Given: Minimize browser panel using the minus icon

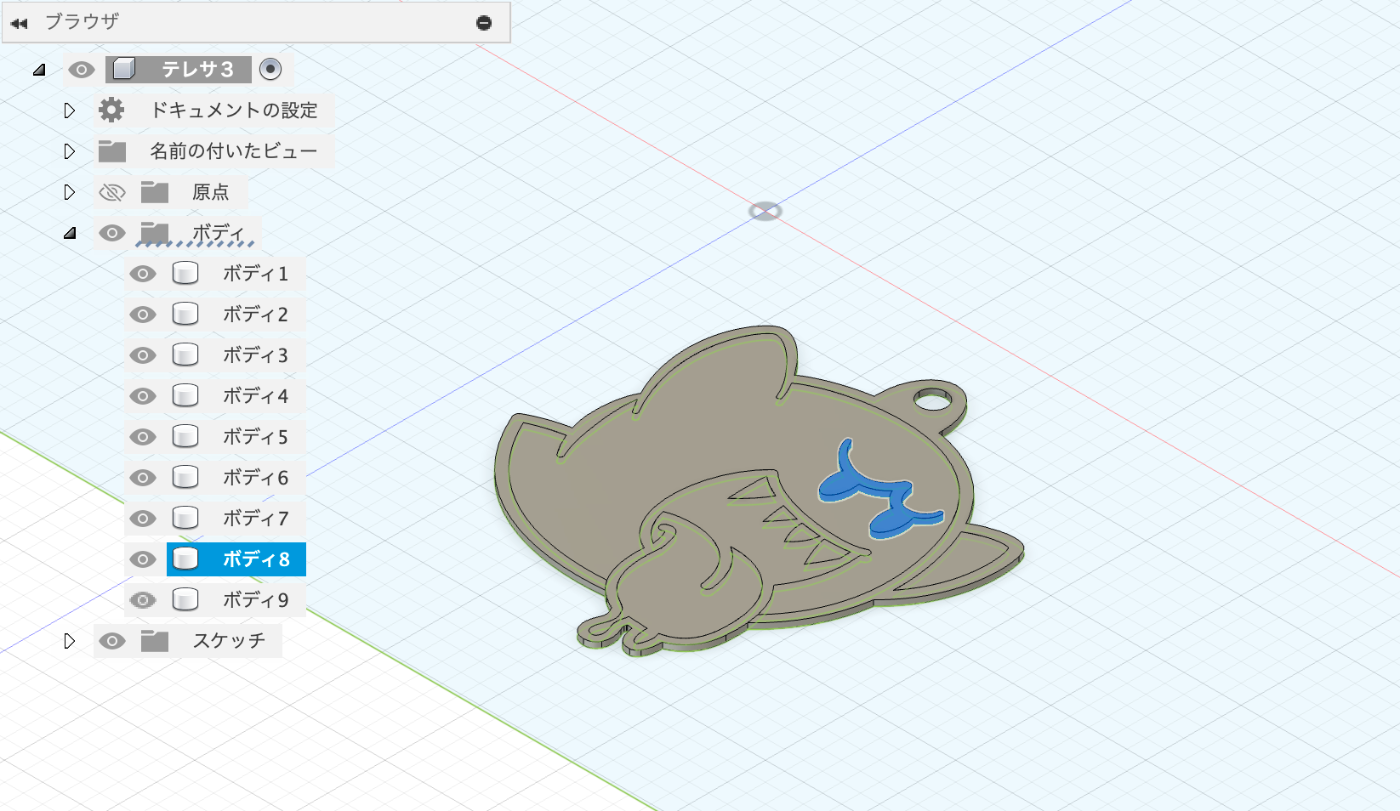Looking at the screenshot, I should pyautogui.click(x=484, y=22).
